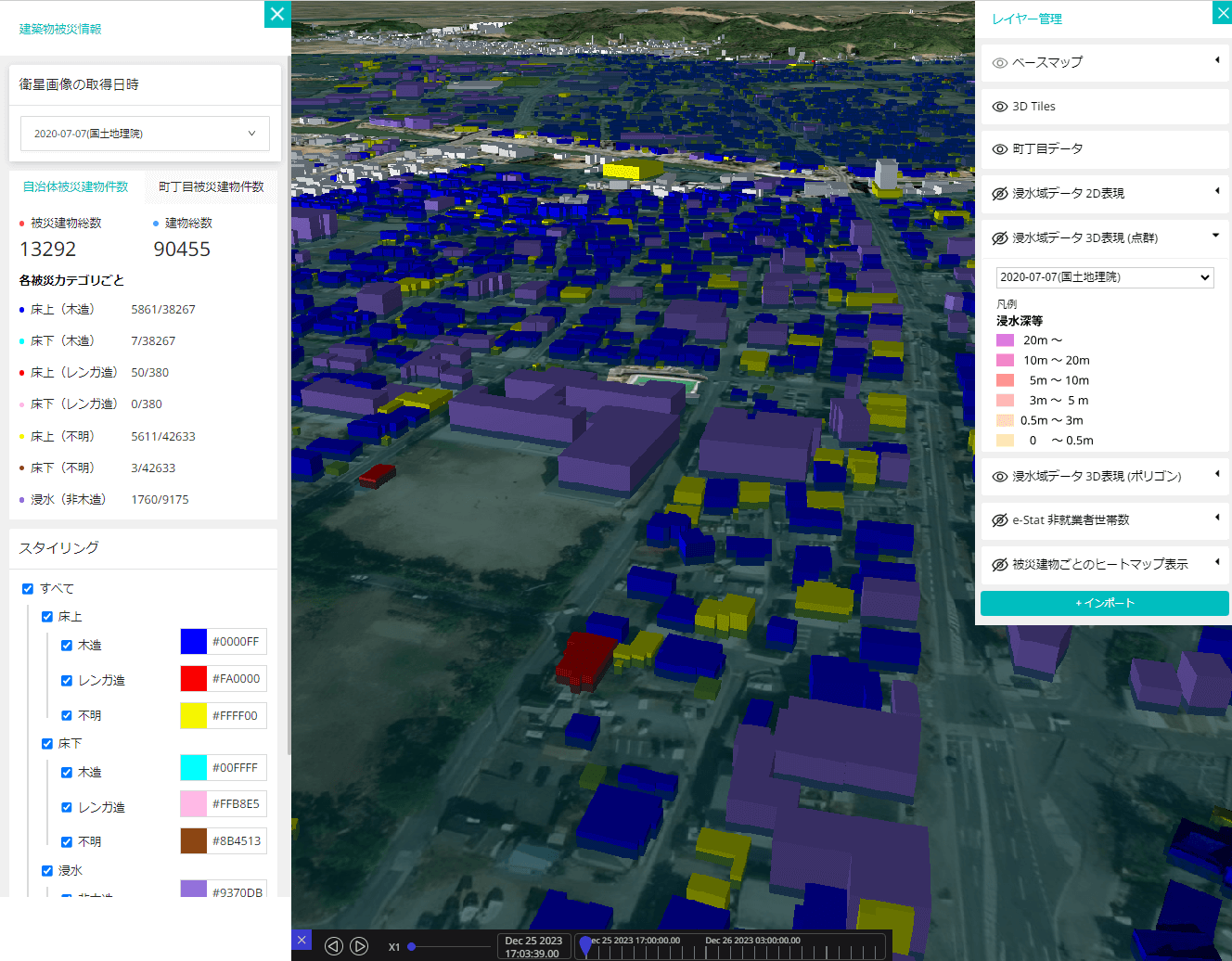1232x961 pixels.
Task: Open the brown #8B4513 color swatch
Action: (194, 841)
